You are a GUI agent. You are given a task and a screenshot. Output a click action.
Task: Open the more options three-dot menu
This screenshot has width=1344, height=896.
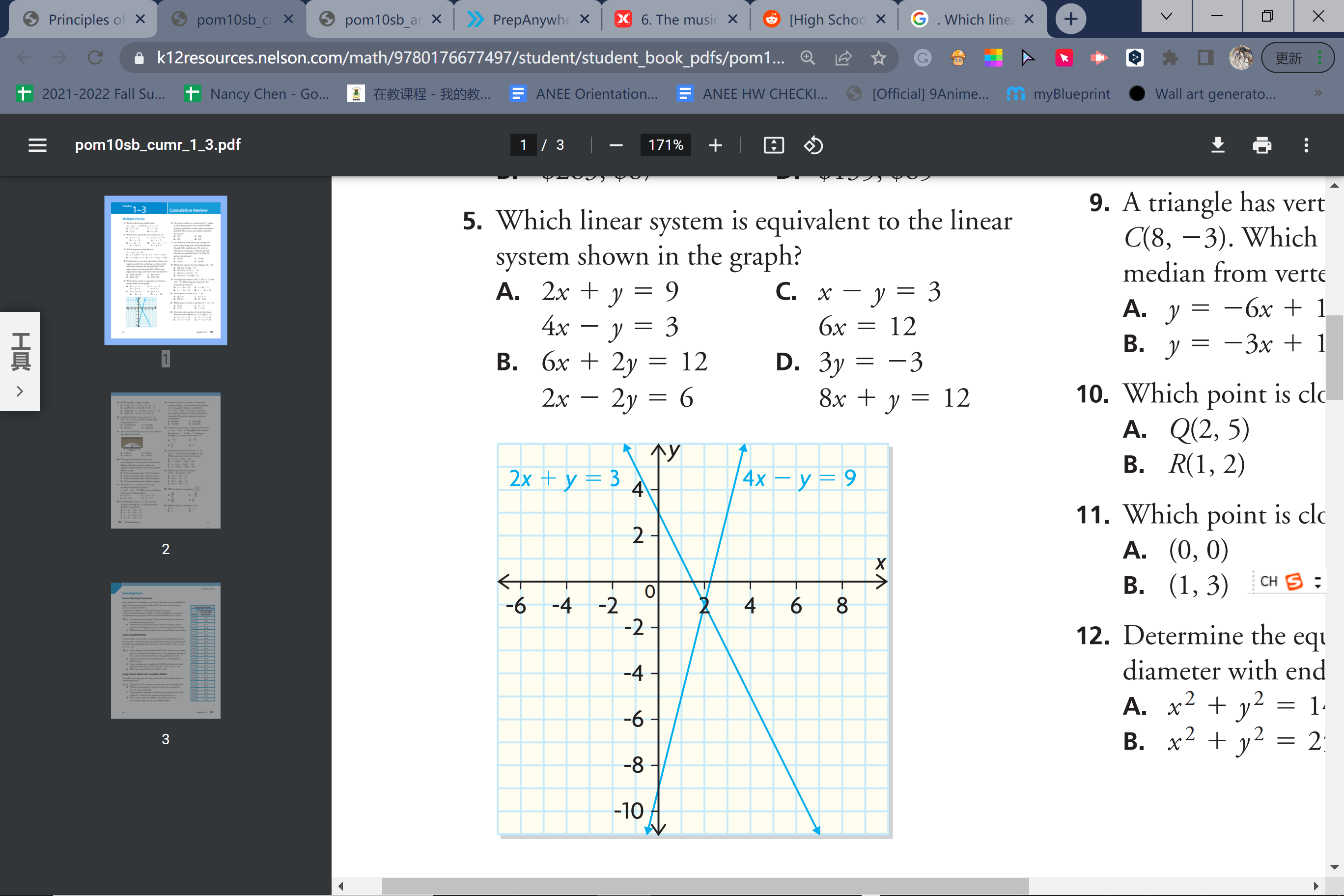(1306, 144)
